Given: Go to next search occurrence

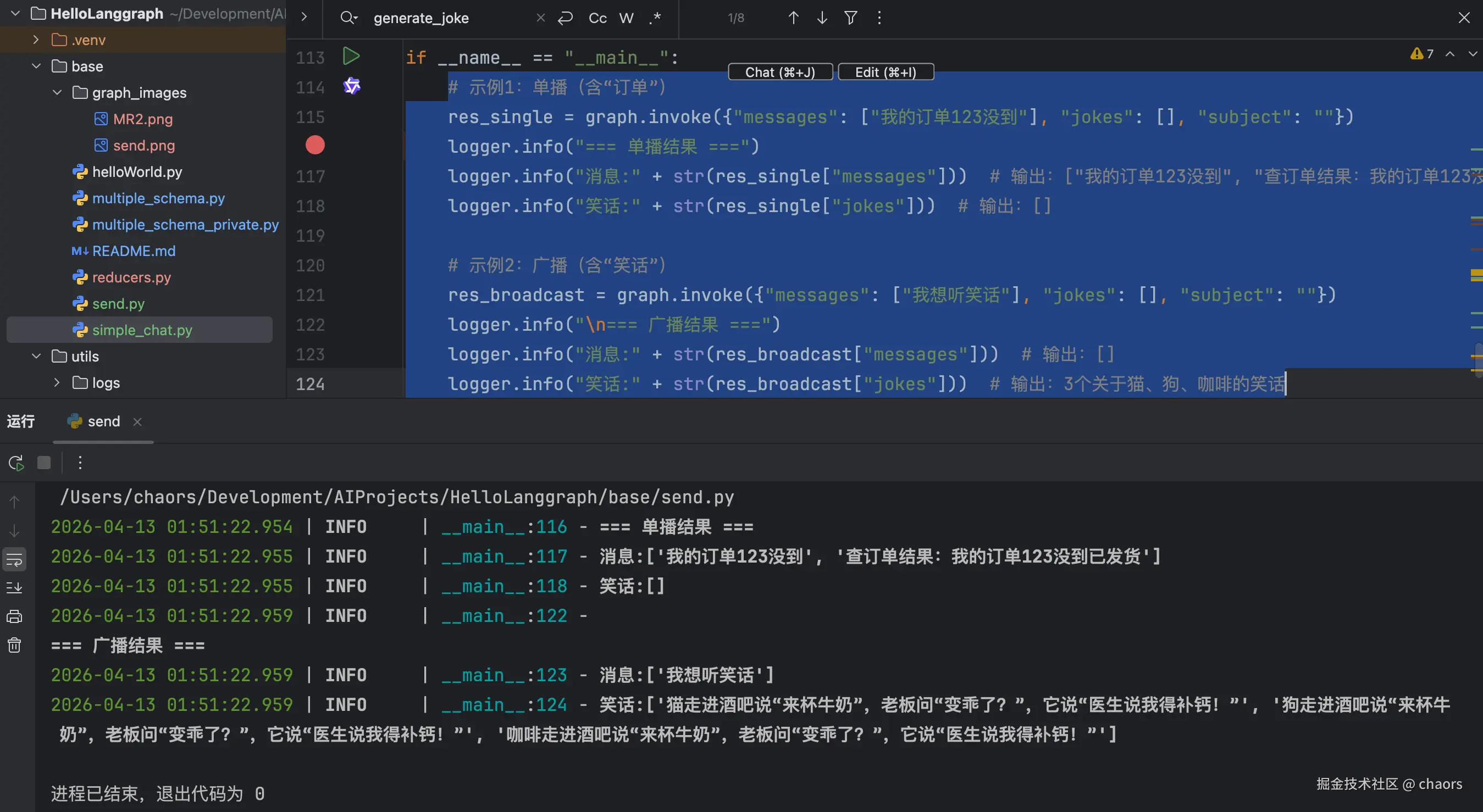Looking at the screenshot, I should coord(822,18).
